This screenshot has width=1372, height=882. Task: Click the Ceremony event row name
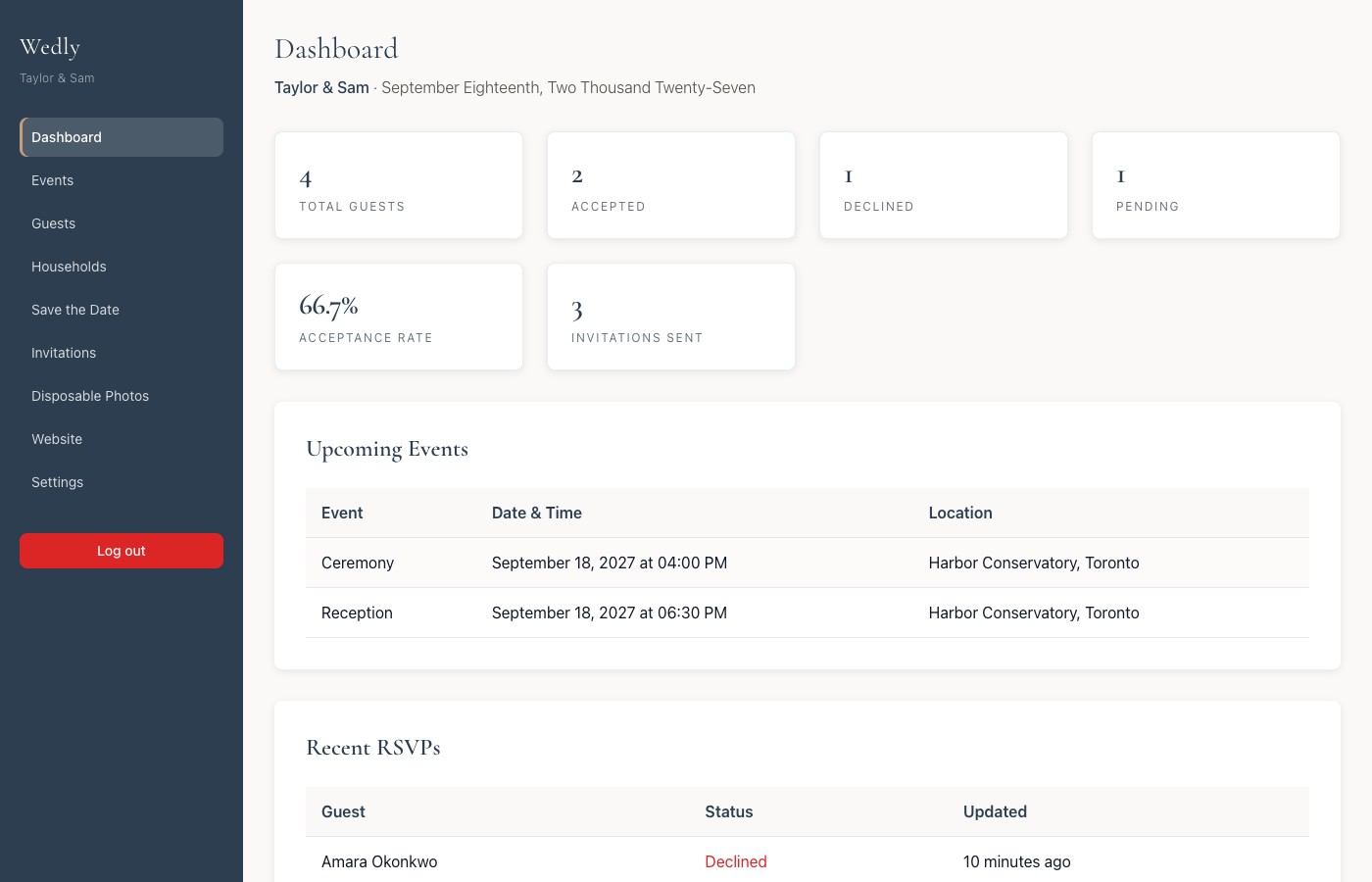coord(358,563)
